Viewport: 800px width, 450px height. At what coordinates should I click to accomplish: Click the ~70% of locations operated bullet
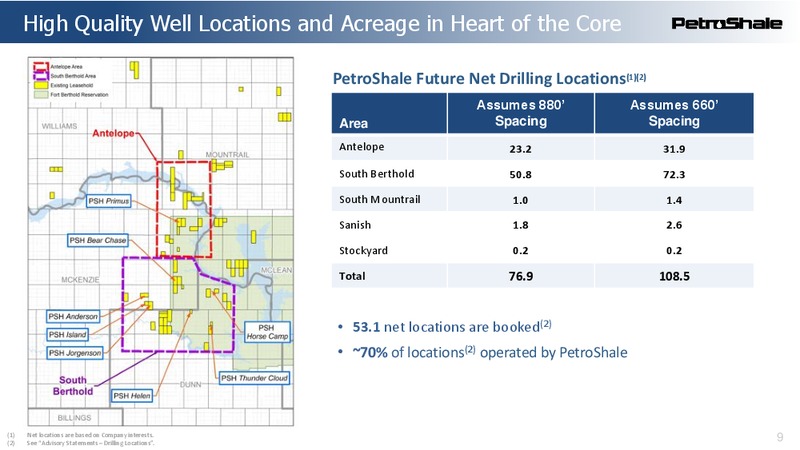coord(490,352)
